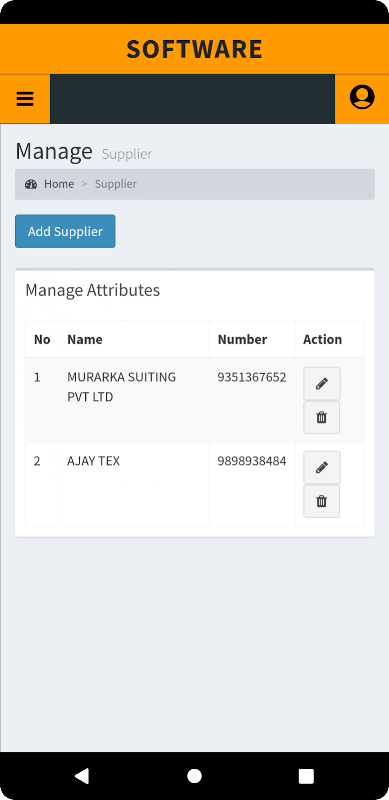
Task: Click the dashboard icon in breadcrumb
Action: click(31, 184)
